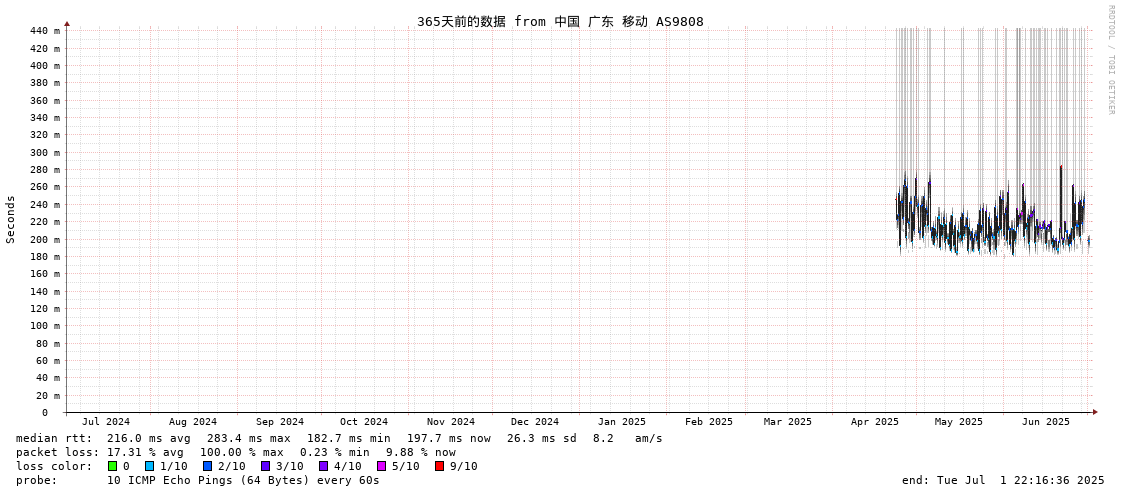The image size is (1121, 494).
Task: Select the 'Mar 2025' x-axis label
Action: pos(787,422)
